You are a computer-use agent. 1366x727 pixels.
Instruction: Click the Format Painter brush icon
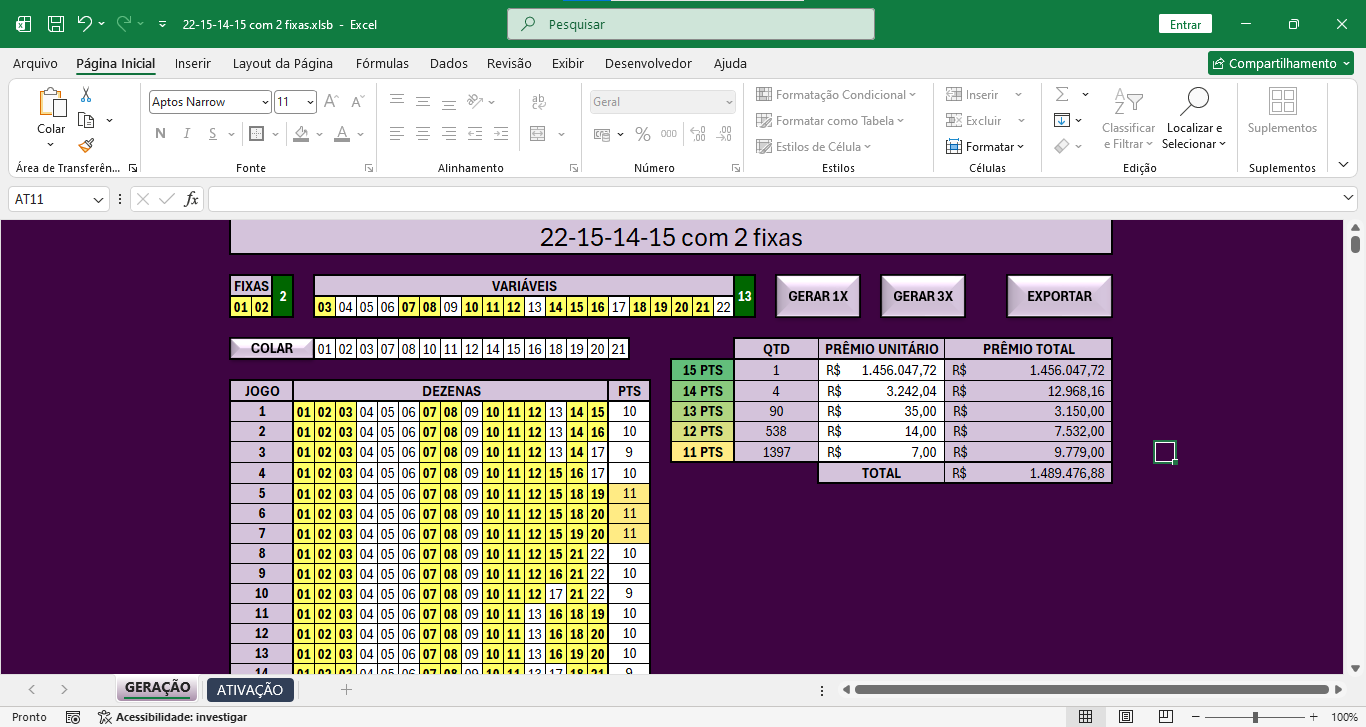tap(86, 145)
